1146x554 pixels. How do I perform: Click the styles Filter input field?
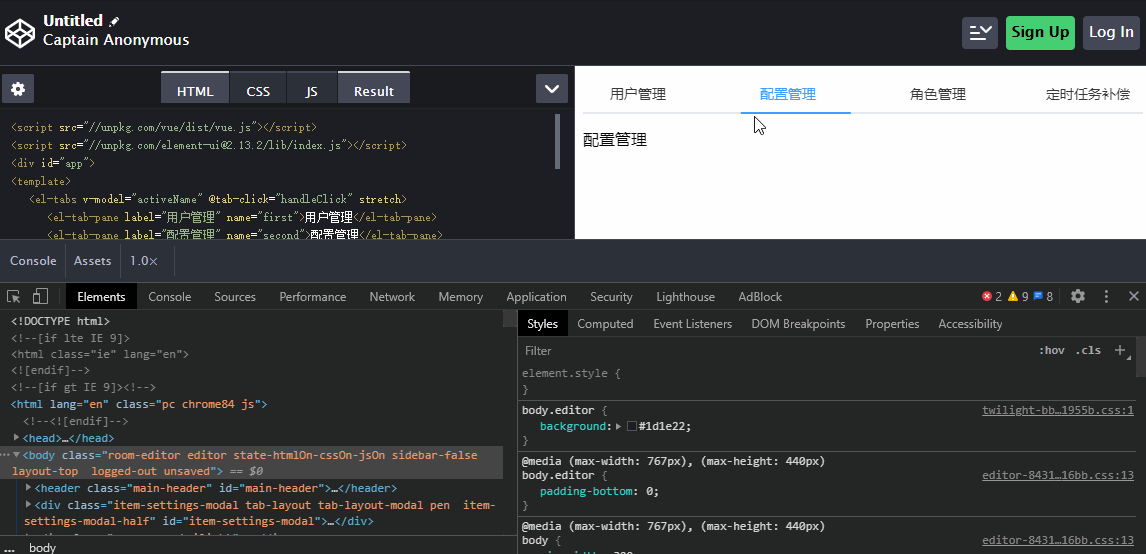click(x=775, y=350)
